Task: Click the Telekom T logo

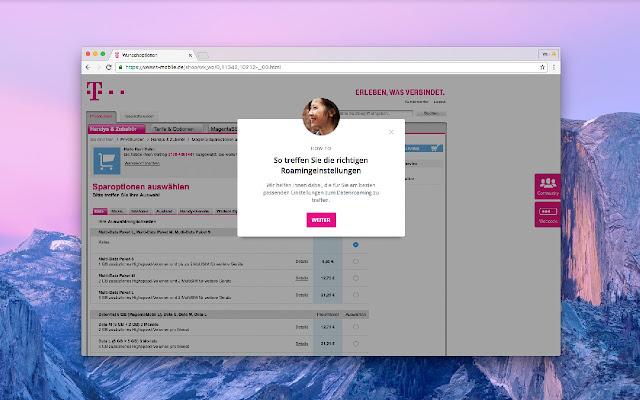Action: [x=94, y=91]
